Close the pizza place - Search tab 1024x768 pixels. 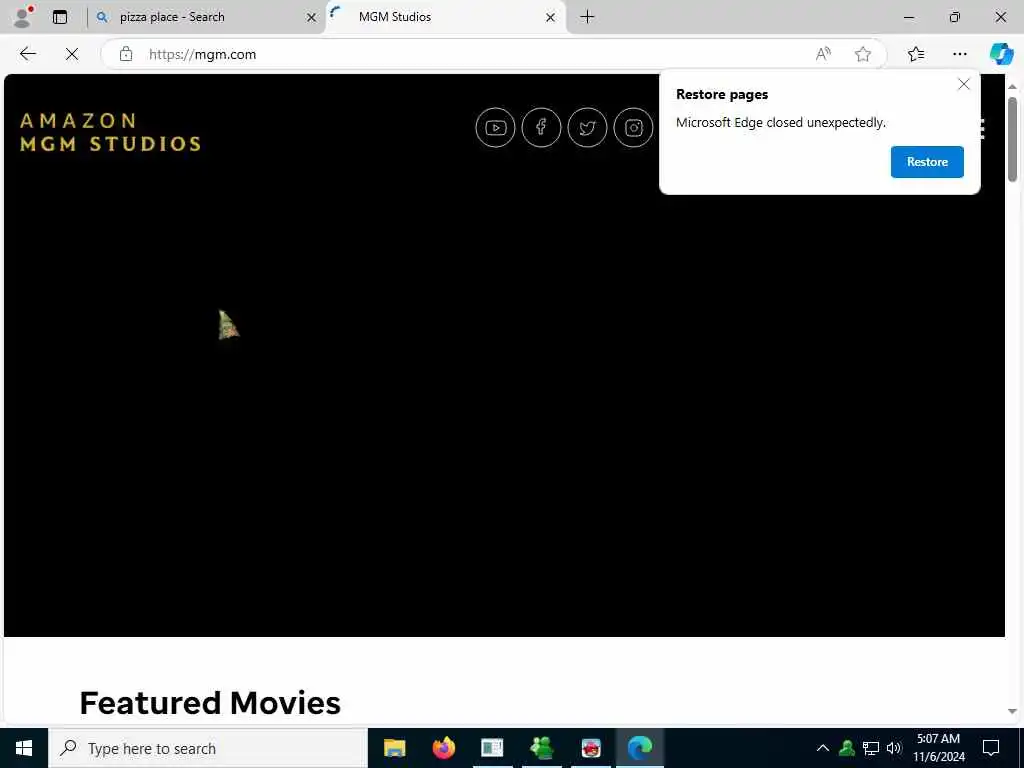(x=312, y=18)
